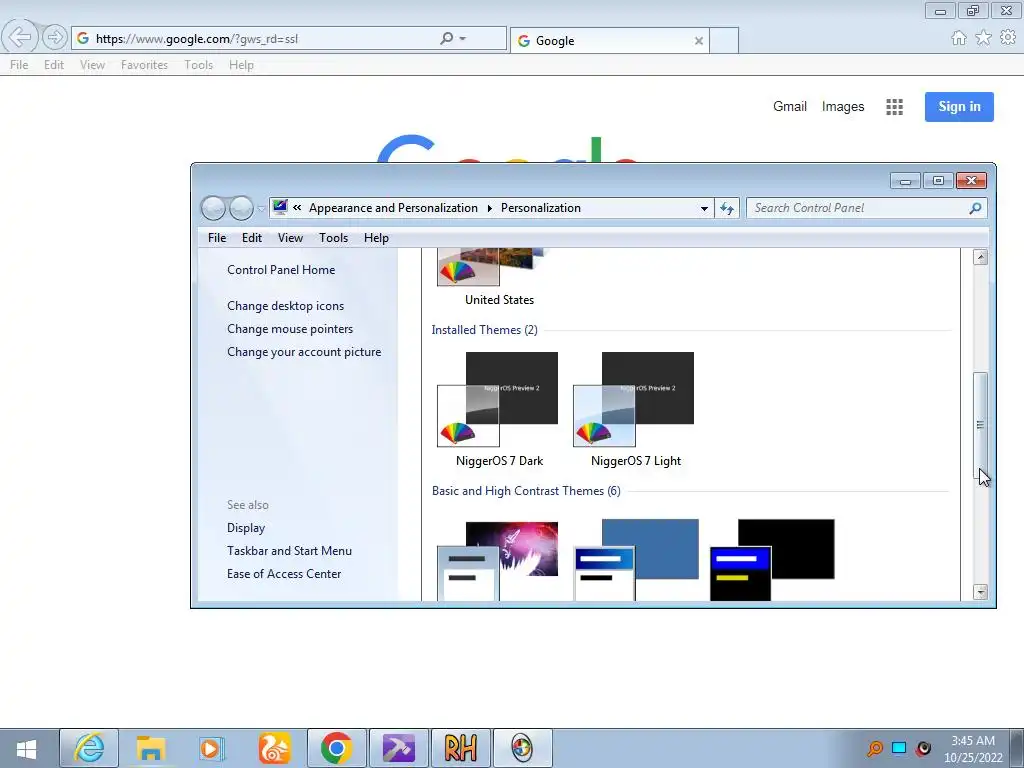Open Change mouse pointers
The image size is (1024, 768).
click(290, 328)
